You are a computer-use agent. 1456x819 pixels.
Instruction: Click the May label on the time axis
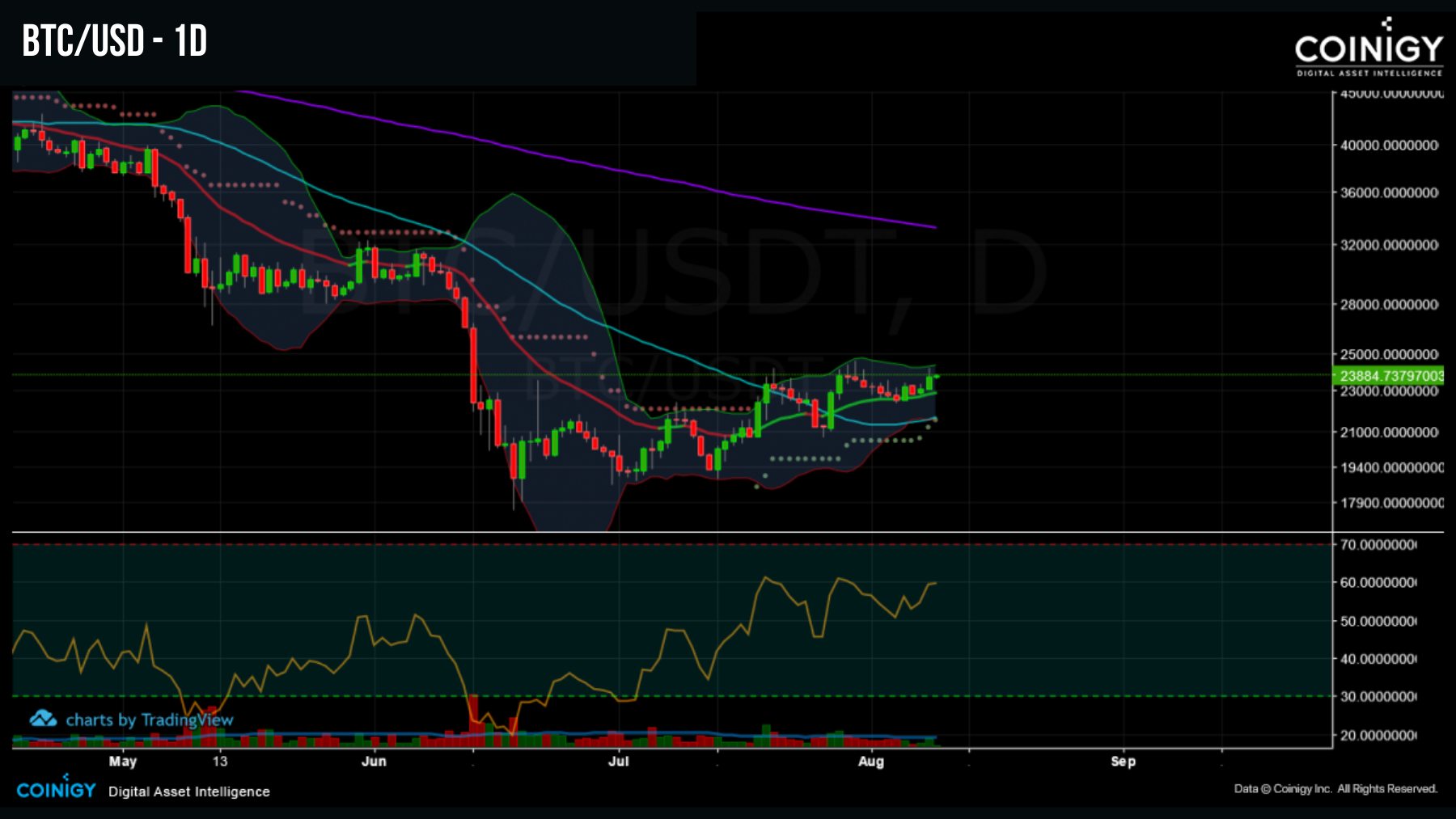click(x=123, y=761)
